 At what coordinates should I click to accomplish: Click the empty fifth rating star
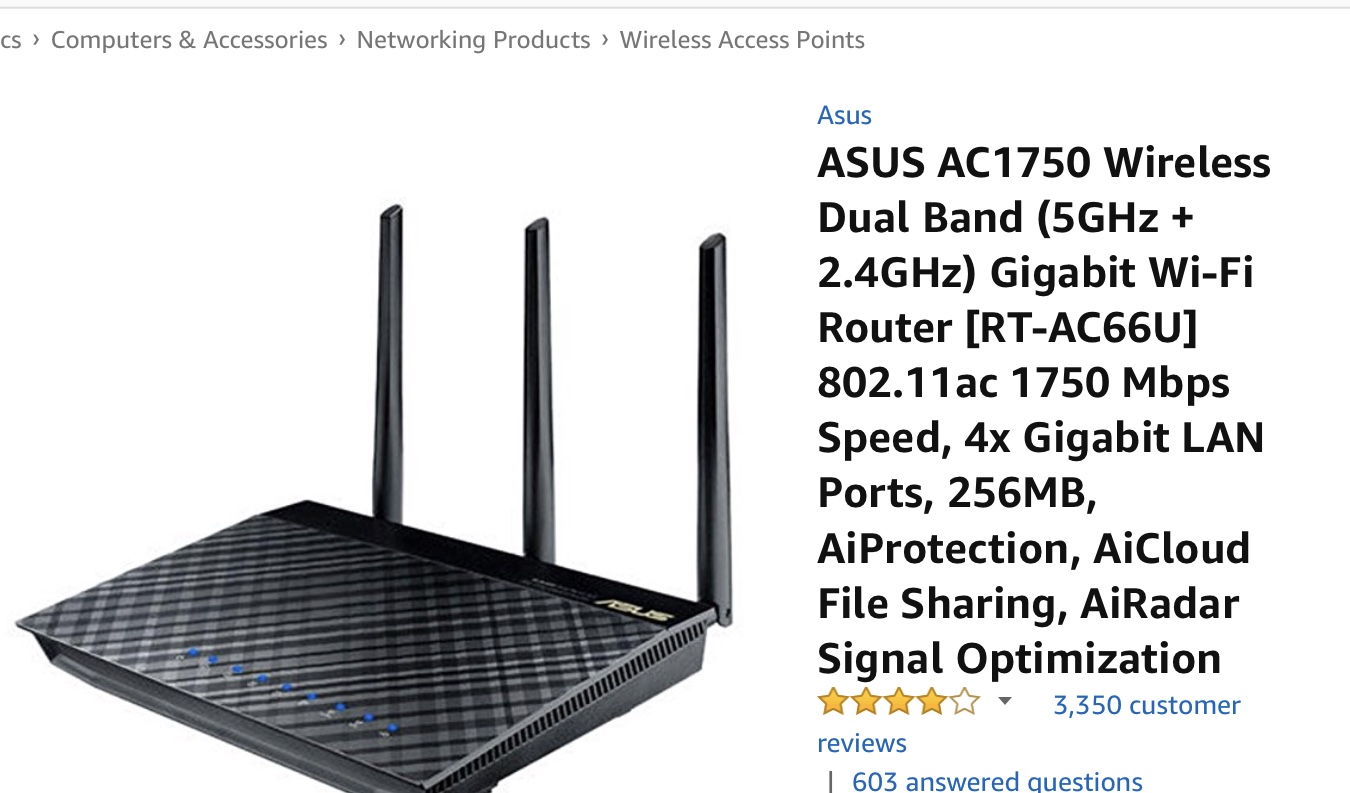pos(964,703)
